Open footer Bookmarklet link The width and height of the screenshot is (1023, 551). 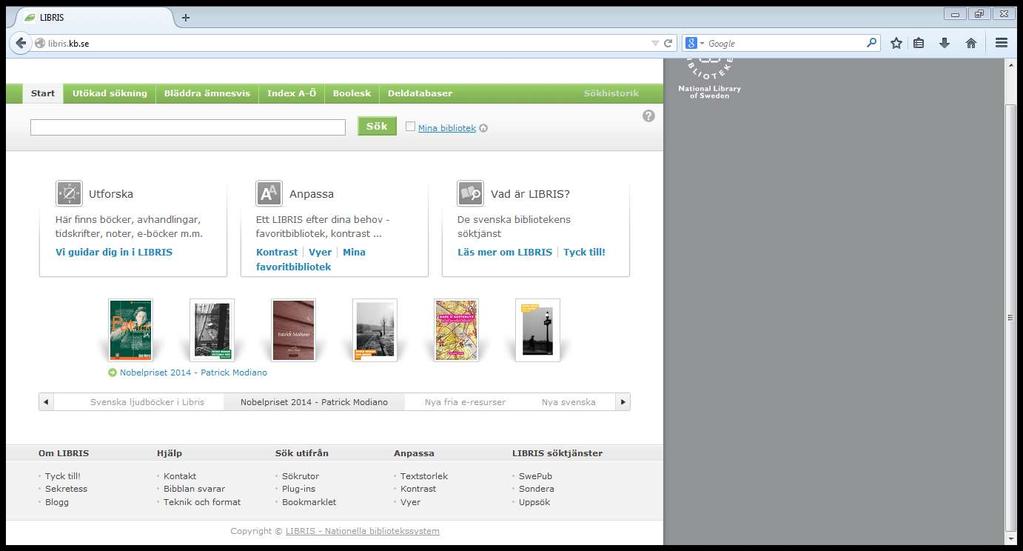(x=309, y=502)
